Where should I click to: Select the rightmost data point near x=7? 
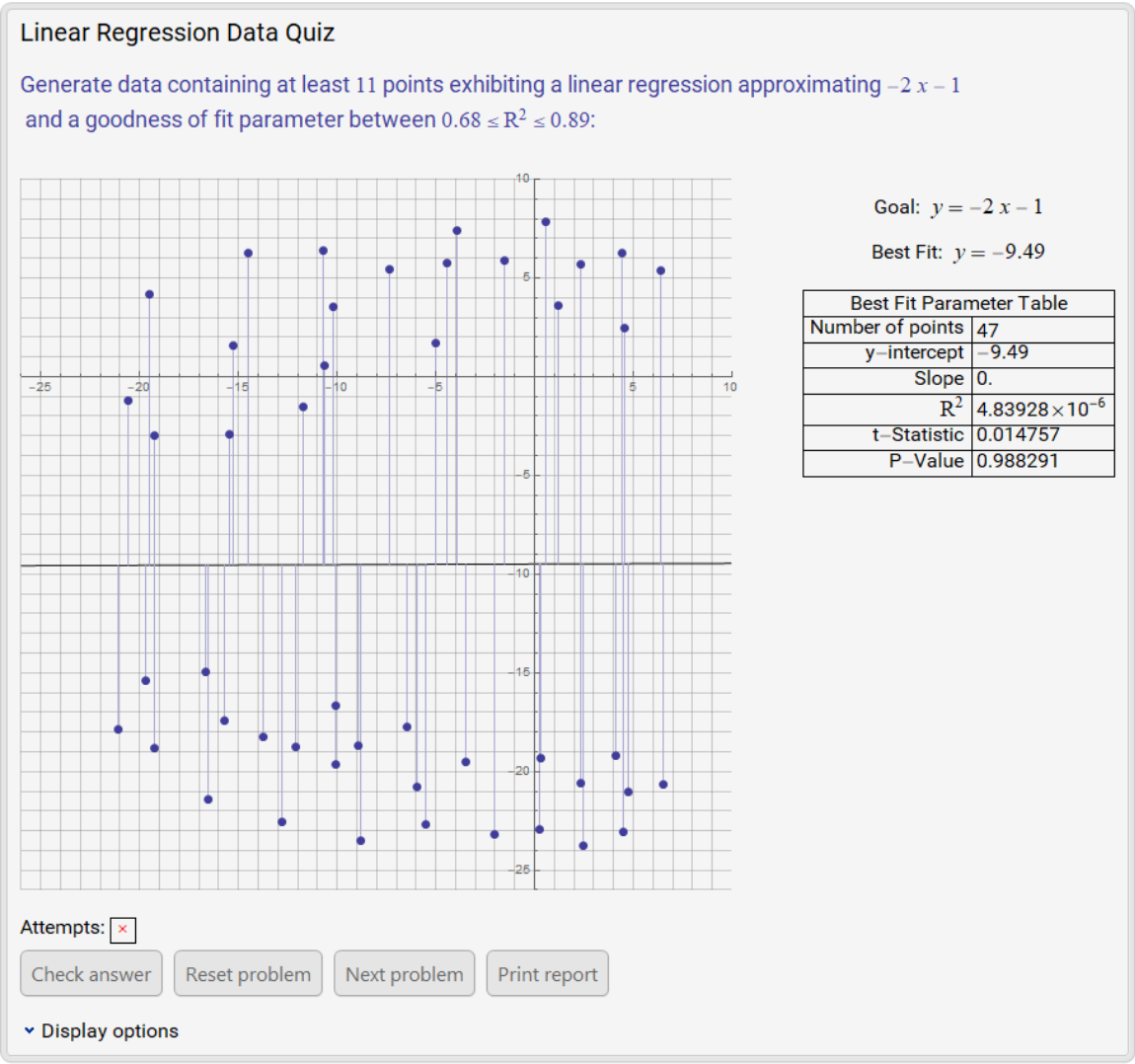pos(661,268)
